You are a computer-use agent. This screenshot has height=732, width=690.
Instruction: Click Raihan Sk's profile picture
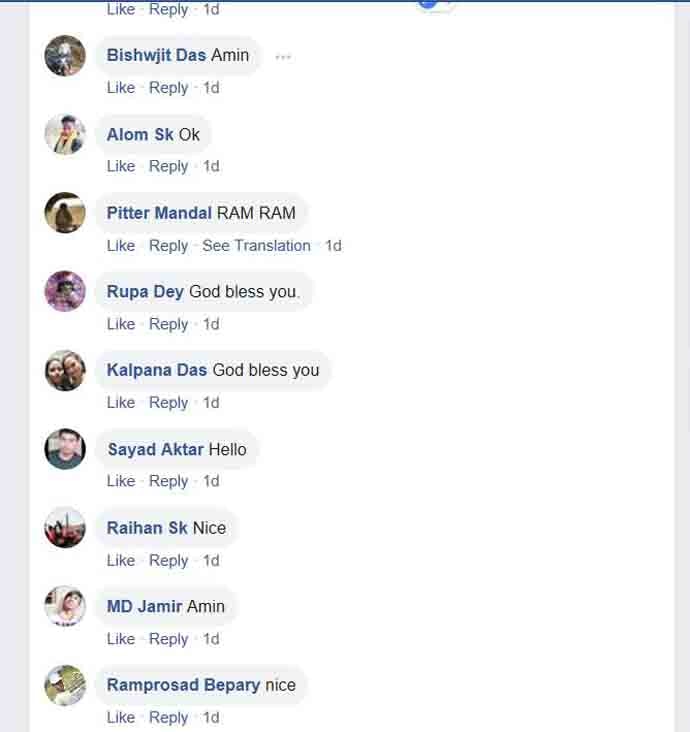click(65, 528)
